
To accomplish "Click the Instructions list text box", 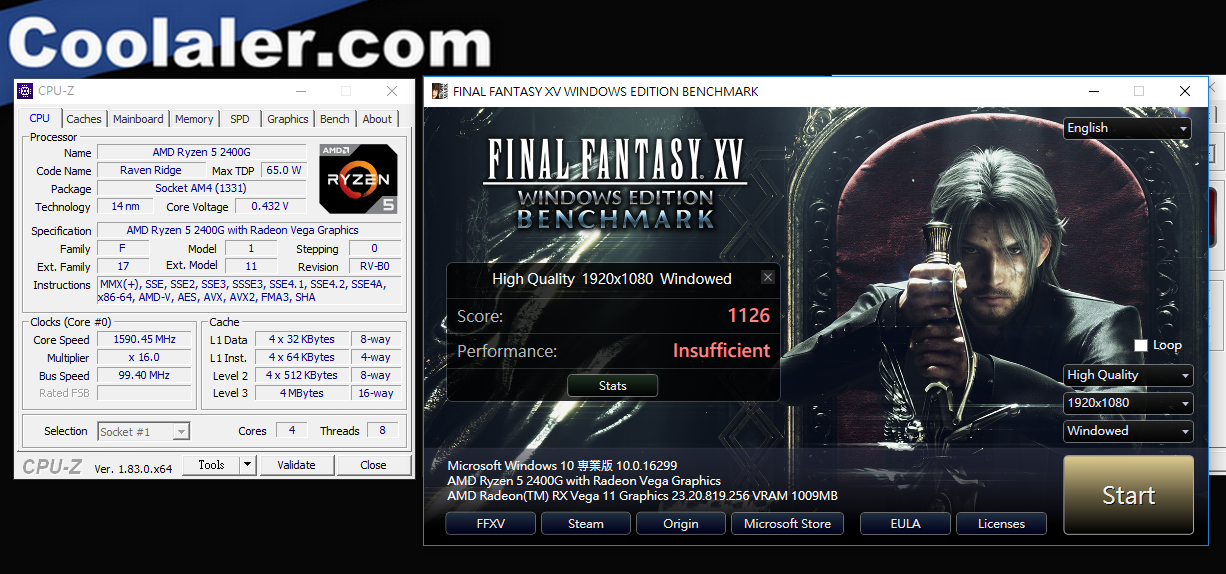I will pyautogui.click(x=249, y=291).
